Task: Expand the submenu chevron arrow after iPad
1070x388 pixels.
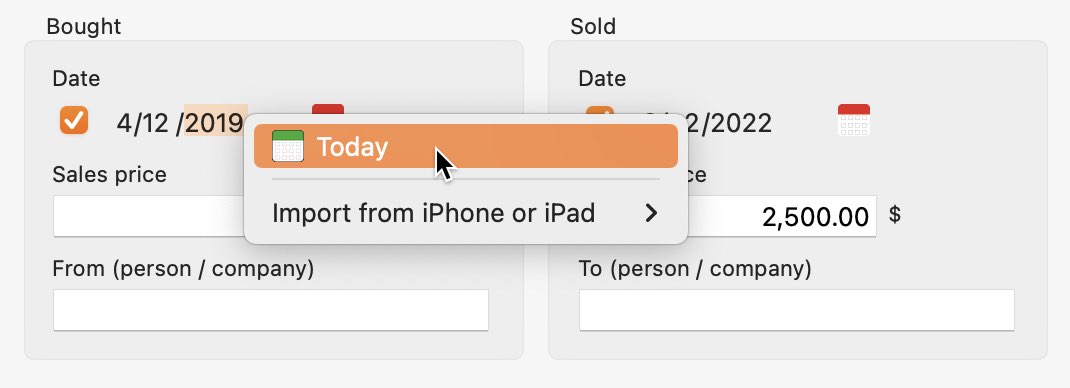Action: point(652,213)
